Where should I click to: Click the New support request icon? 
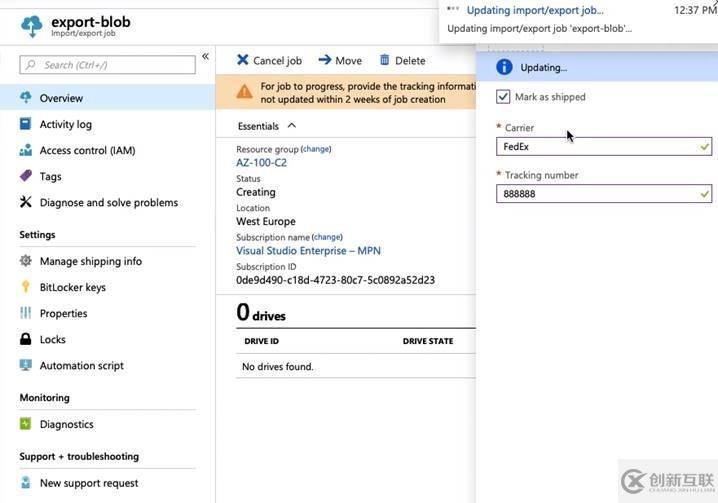26,482
